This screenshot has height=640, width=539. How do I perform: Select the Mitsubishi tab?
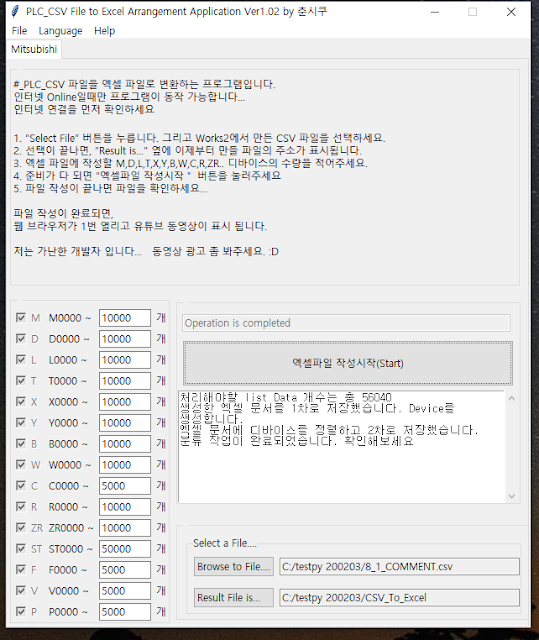pyautogui.click(x=34, y=49)
